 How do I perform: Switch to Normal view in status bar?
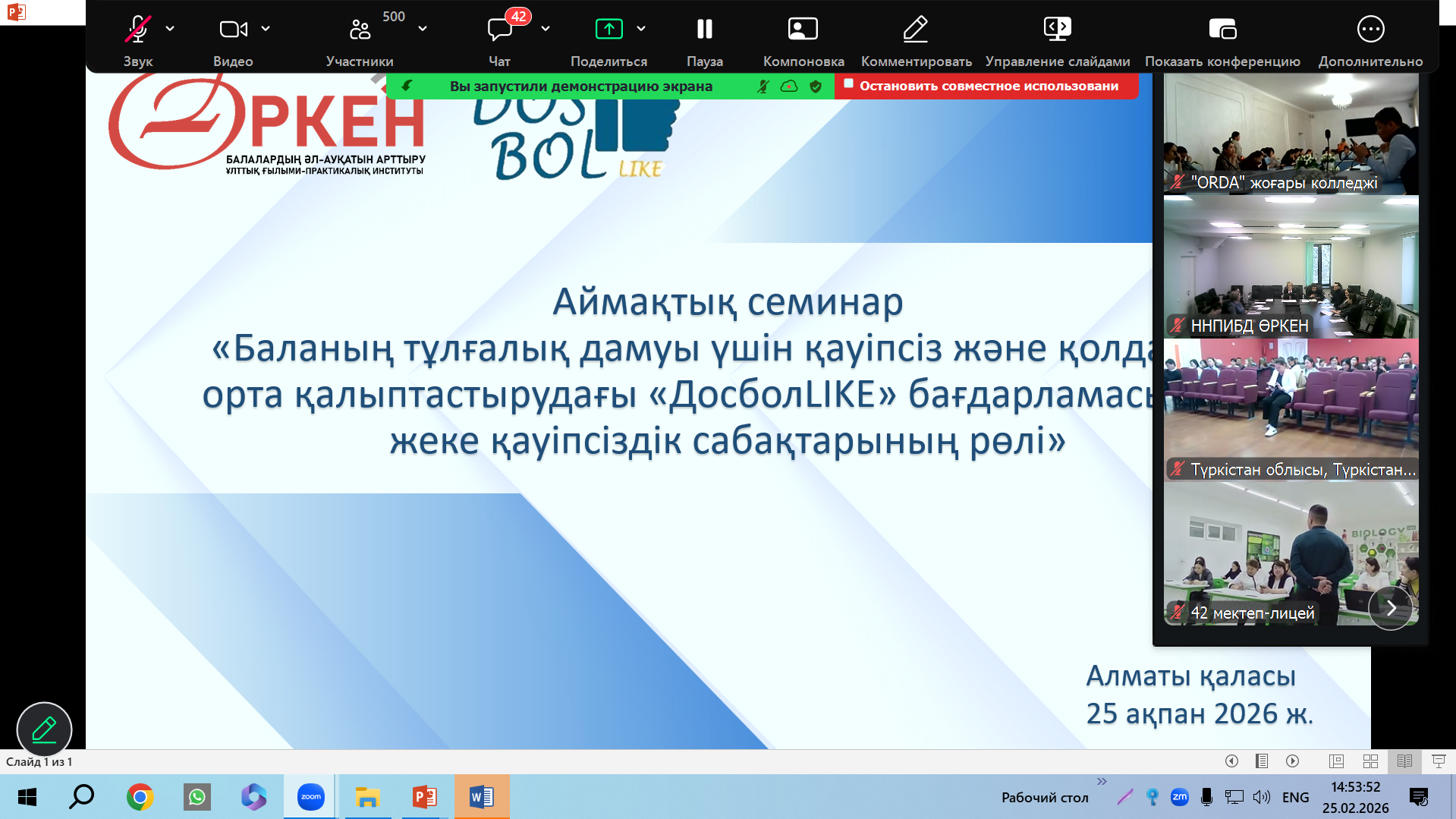[1336, 761]
